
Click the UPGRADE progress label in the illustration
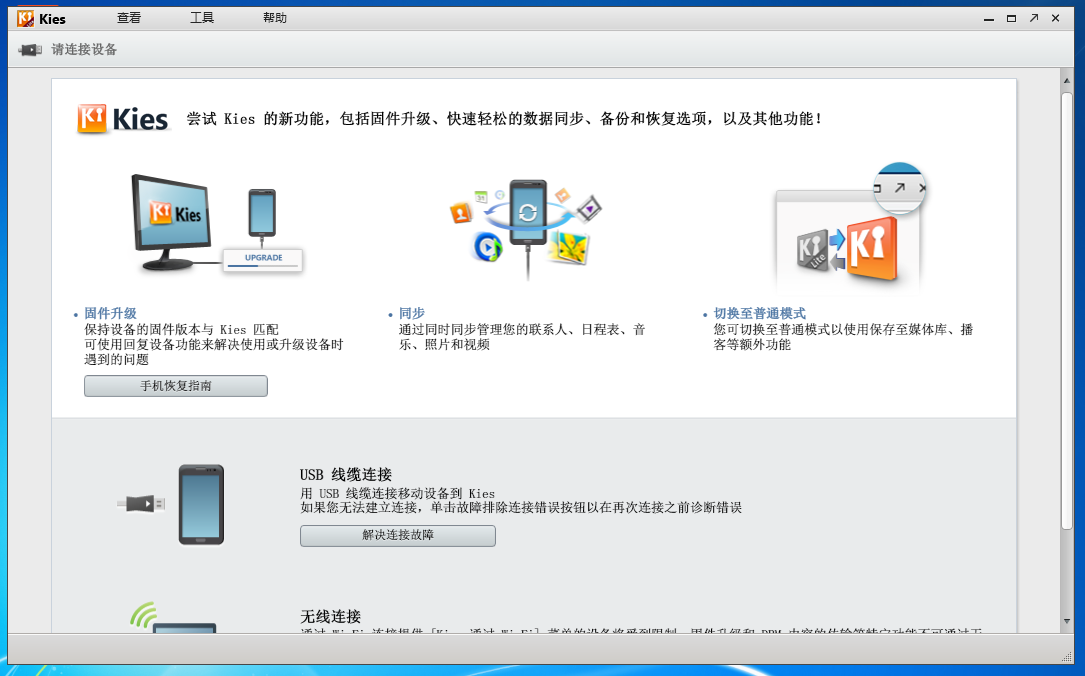point(264,257)
